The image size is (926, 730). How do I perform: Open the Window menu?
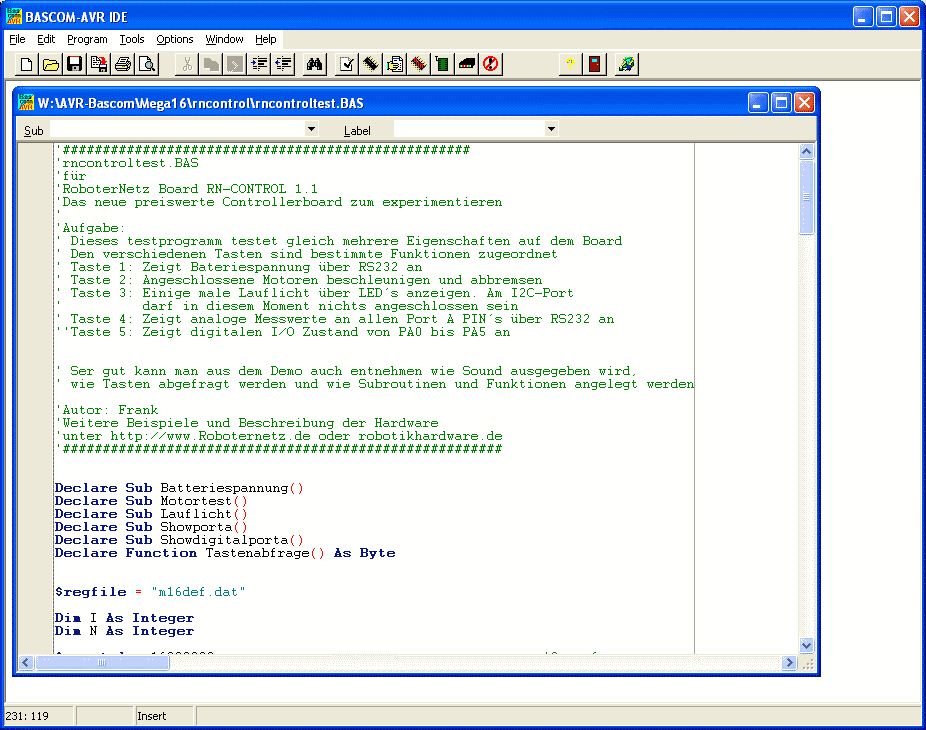[224, 39]
